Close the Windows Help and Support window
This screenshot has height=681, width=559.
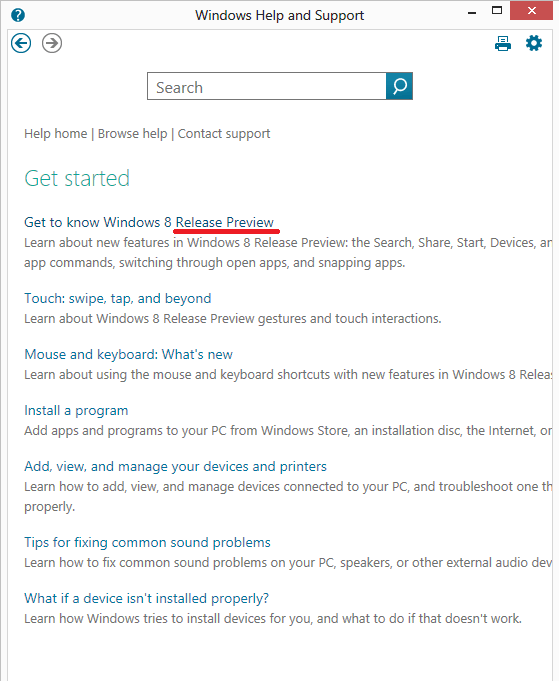pyautogui.click(x=532, y=11)
